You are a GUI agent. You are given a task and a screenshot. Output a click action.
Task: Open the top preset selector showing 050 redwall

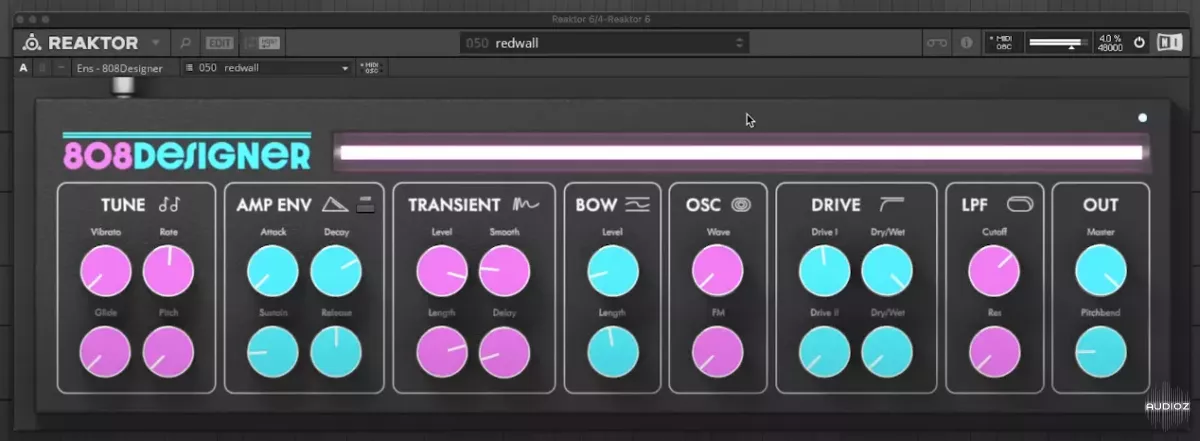pyautogui.click(x=605, y=43)
